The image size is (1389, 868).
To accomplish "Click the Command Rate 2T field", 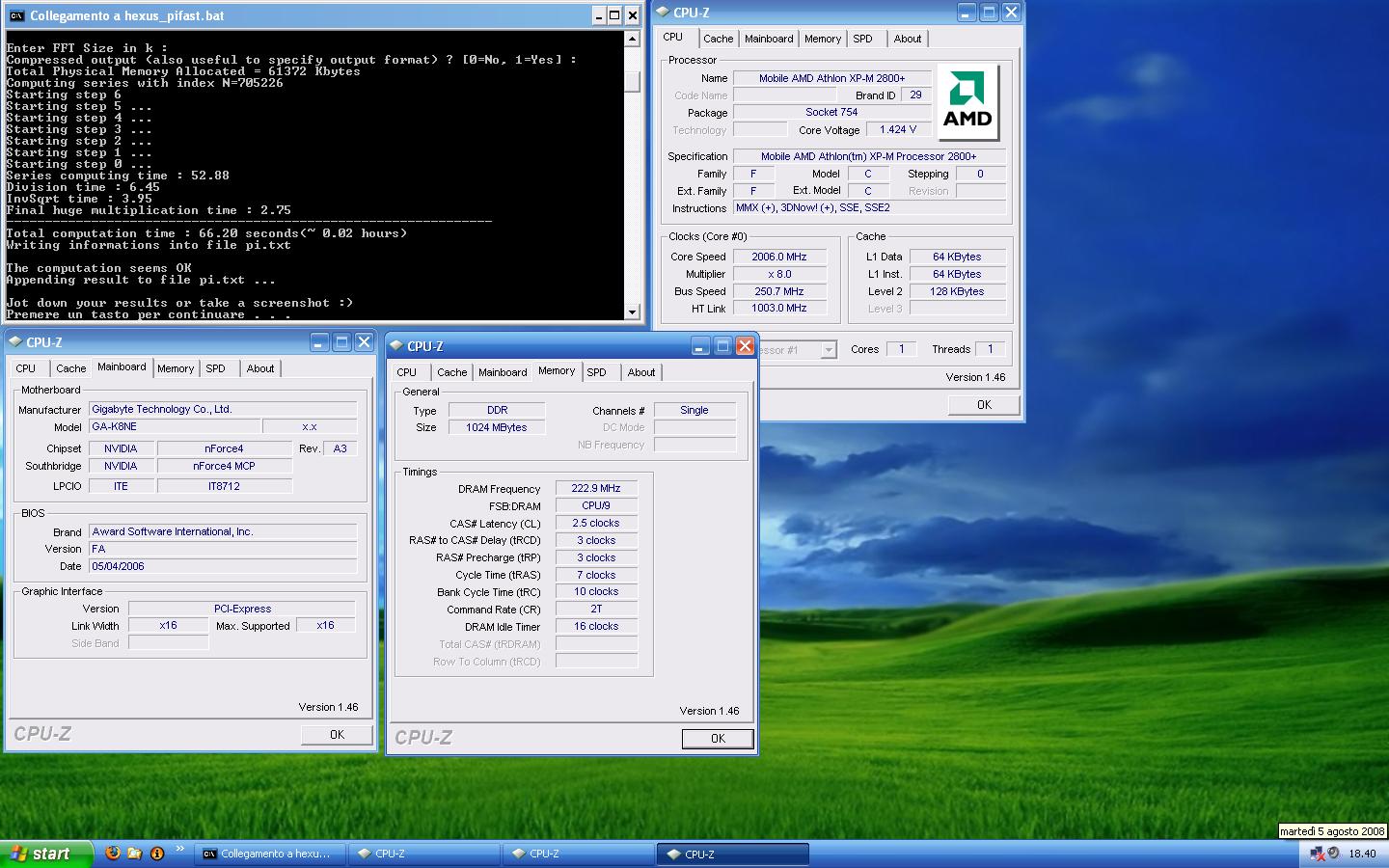I will (596, 609).
